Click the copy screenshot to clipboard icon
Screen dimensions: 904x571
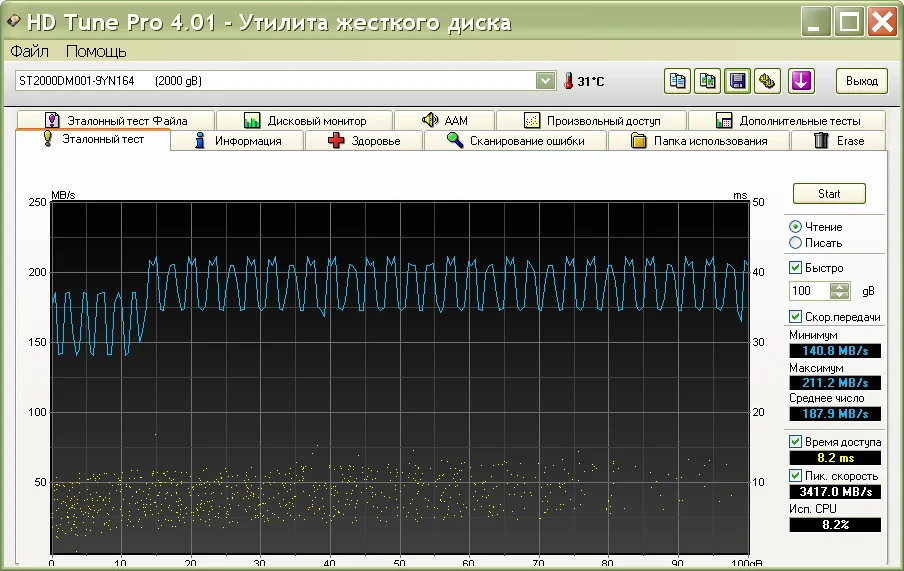[707, 81]
